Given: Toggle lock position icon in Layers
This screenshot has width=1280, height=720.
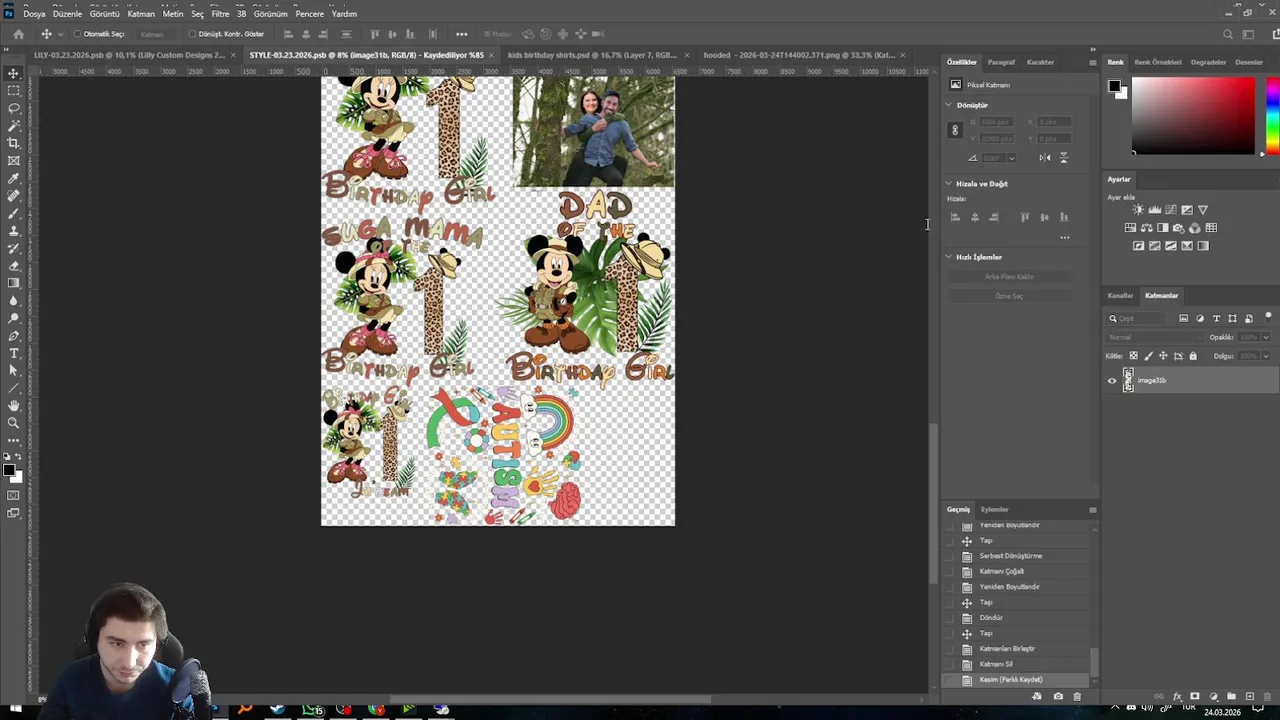Looking at the screenshot, I should click(1163, 356).
